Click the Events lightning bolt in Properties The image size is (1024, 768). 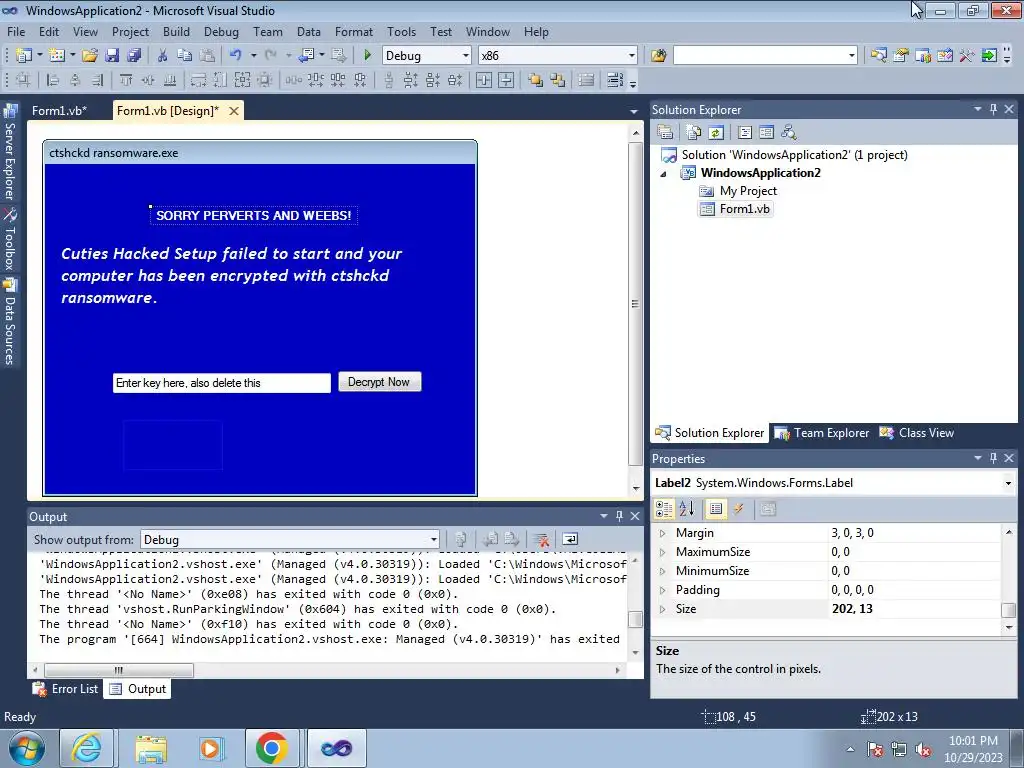(x=739, y=509)
